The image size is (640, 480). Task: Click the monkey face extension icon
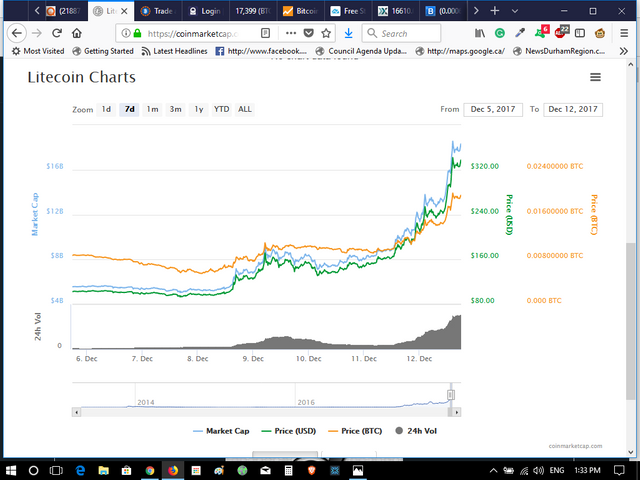point(600,33)
